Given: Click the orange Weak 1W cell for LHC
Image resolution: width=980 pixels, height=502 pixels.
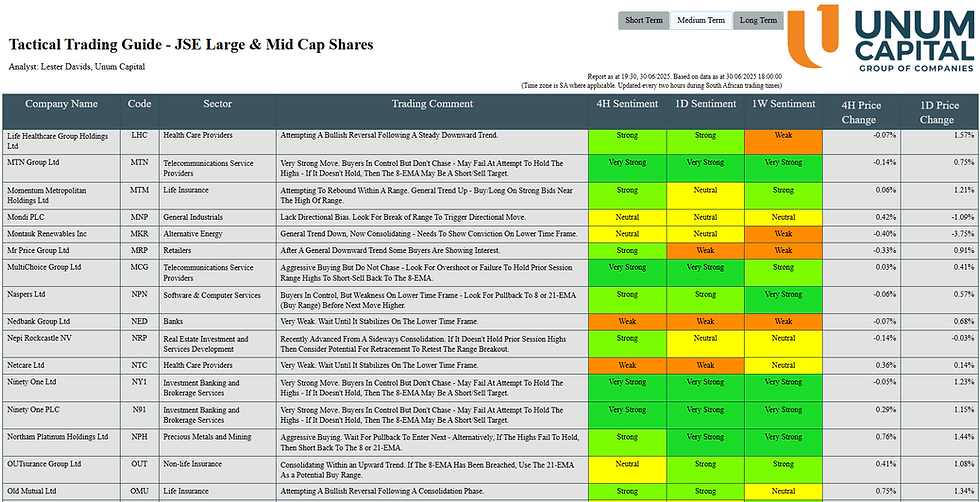Looking at the screenshot, I should 783,141.
